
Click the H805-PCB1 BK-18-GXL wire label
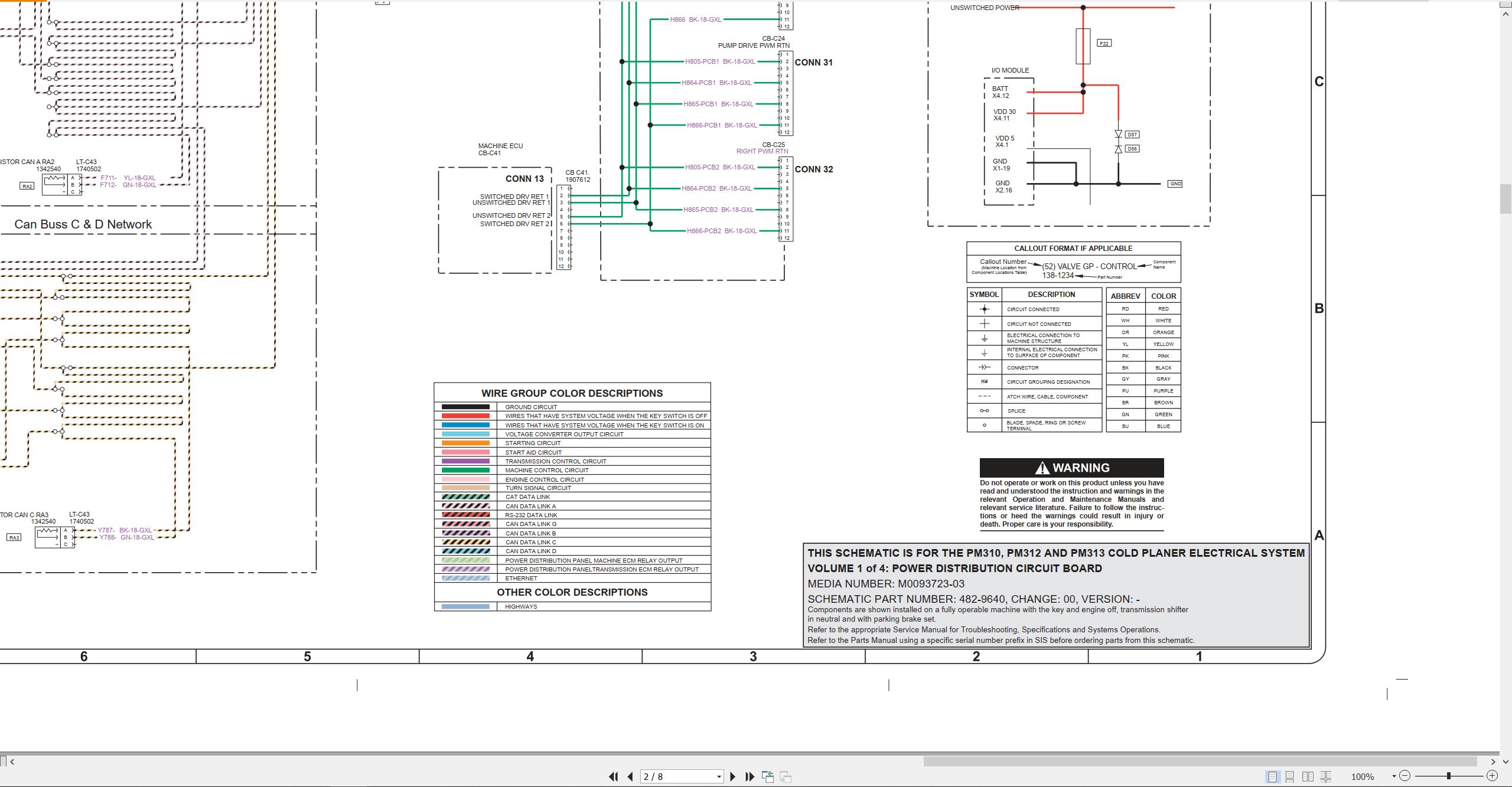(720, 61)
